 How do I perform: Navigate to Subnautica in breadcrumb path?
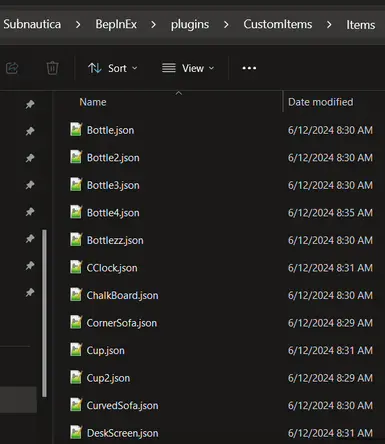tap(32, 24)
